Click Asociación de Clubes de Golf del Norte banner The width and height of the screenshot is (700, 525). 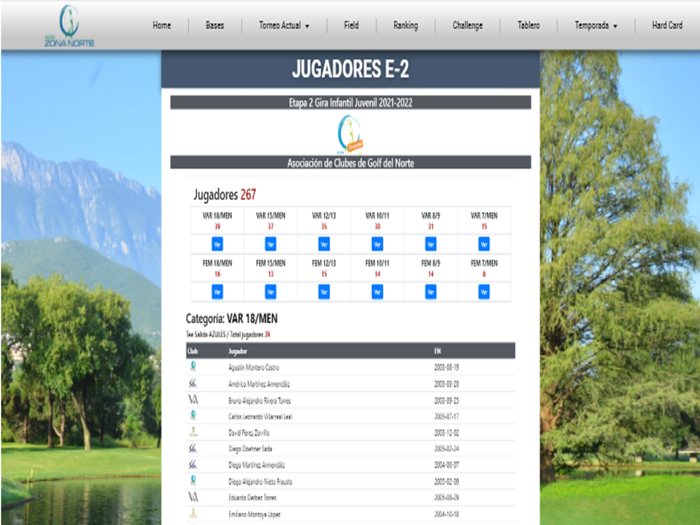pos(350,163)
